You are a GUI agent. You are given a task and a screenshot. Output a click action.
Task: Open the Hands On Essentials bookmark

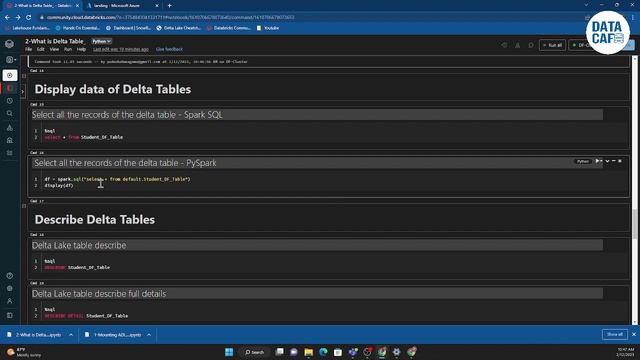[78, 28]
